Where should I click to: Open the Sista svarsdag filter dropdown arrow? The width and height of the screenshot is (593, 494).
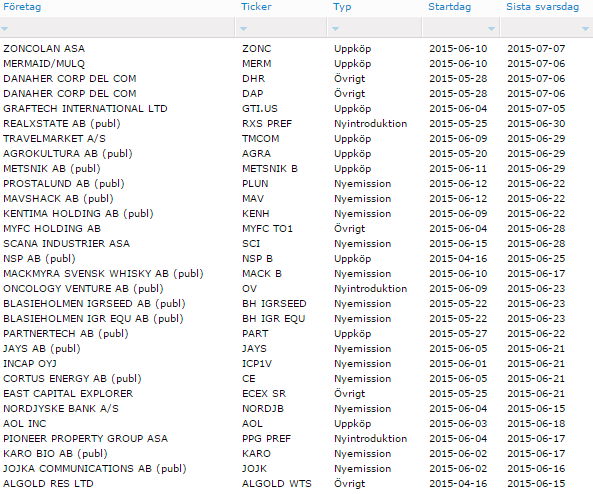585,29
